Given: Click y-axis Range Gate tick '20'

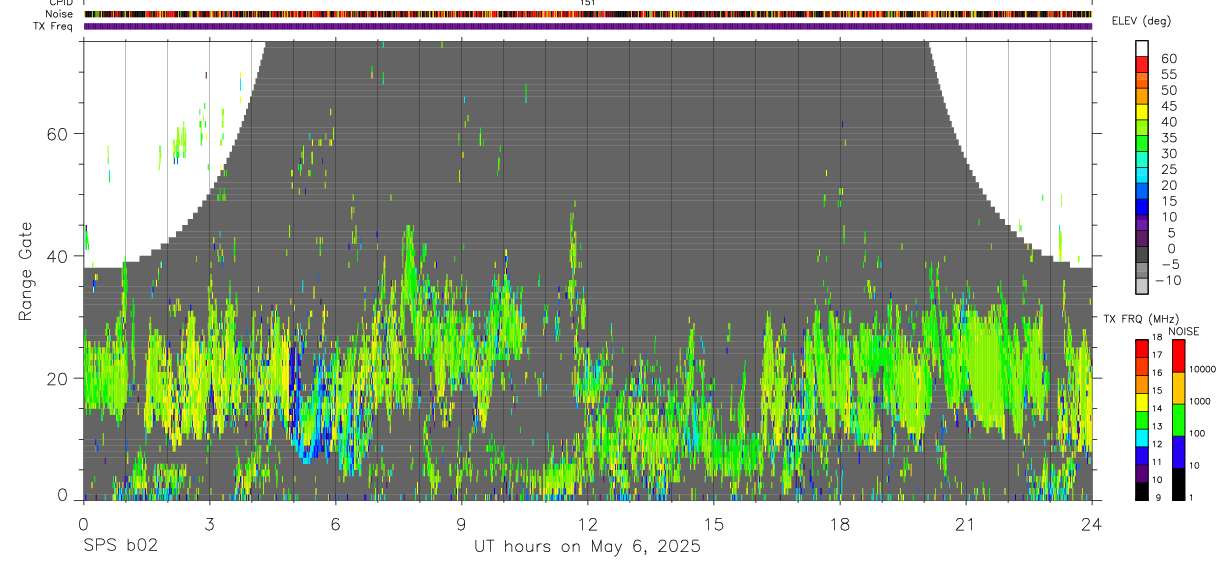Looking at the screenshot, I should [x=57, y=378].
